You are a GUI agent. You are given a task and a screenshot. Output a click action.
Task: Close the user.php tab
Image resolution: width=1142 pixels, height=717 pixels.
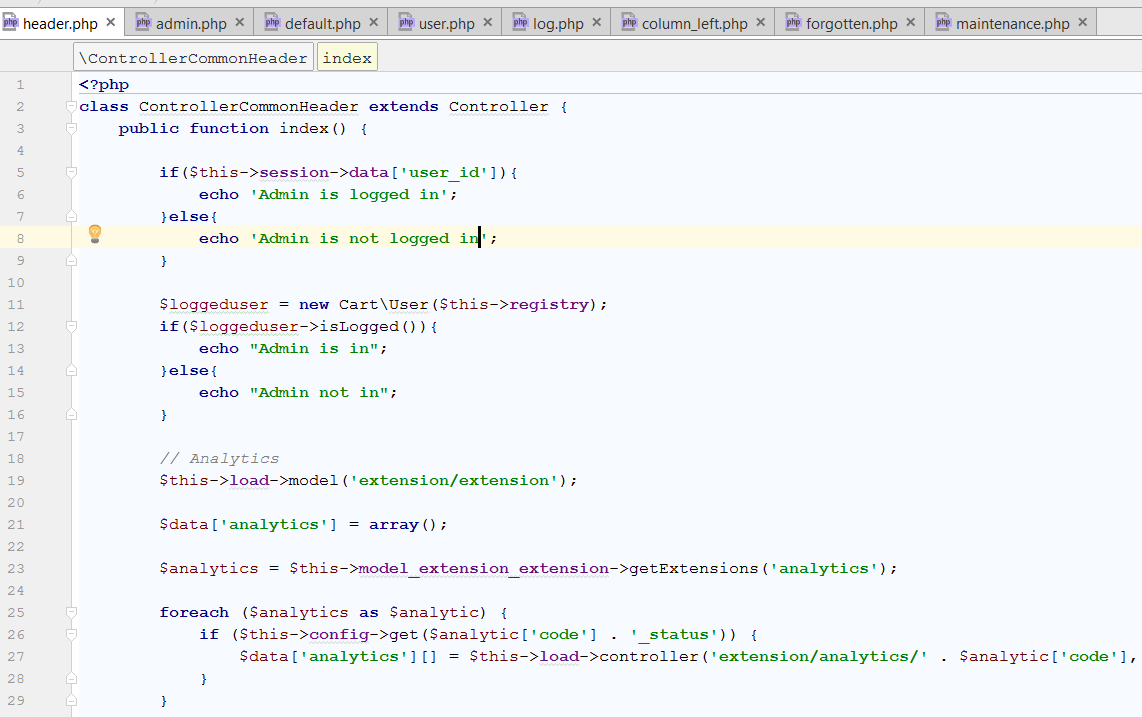pos(487,23)
